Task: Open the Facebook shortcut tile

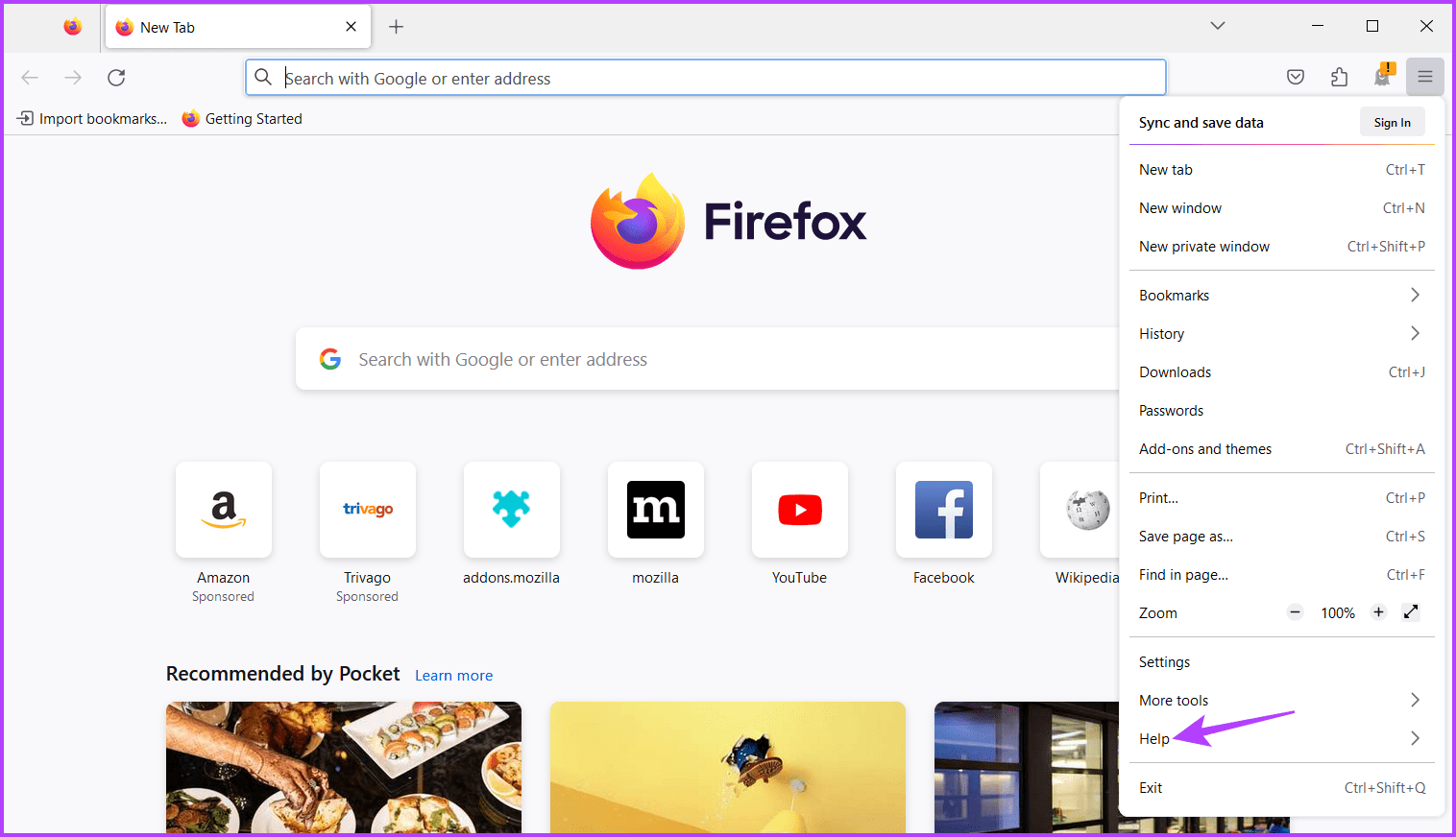Action: 944,510
